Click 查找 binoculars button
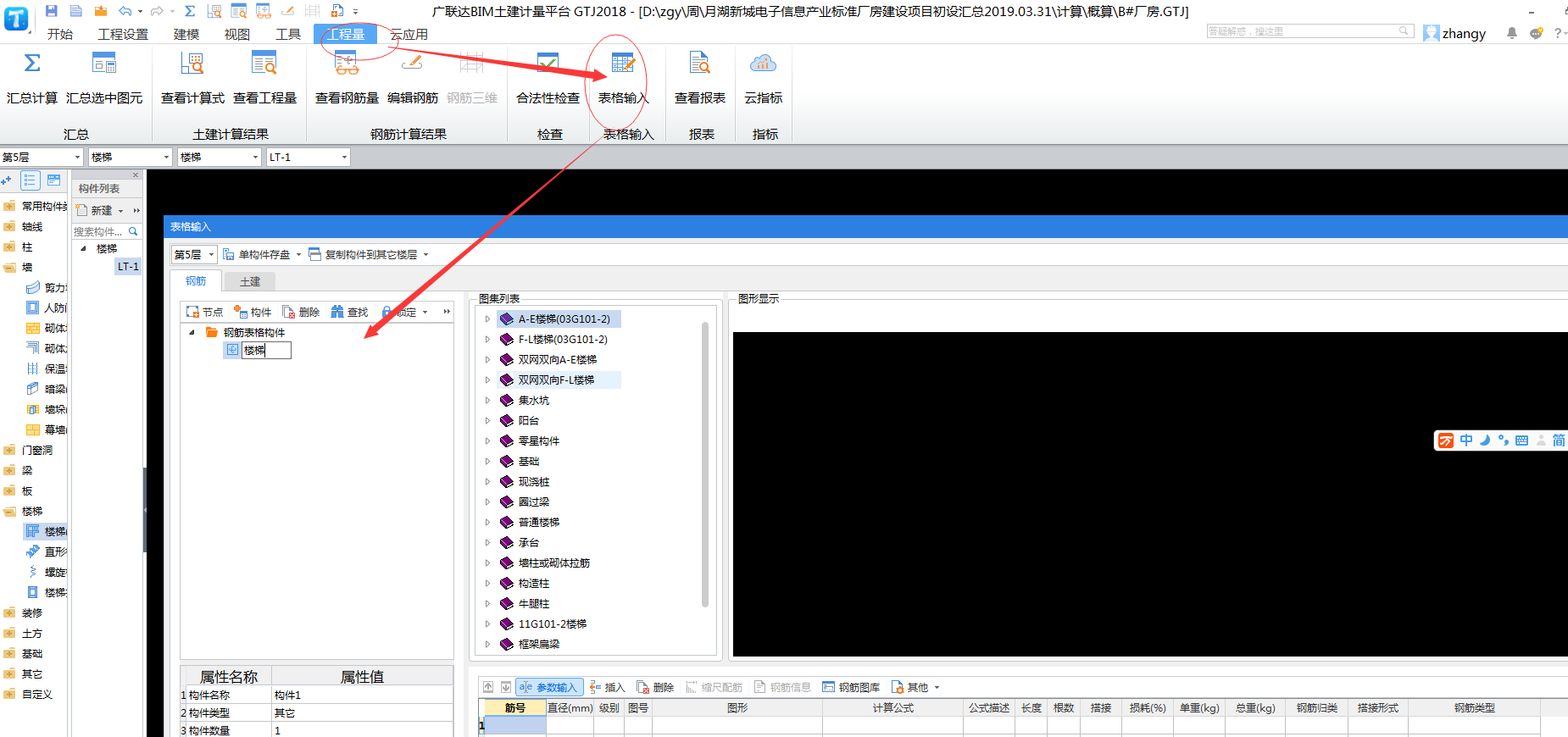This screenshot has height=737, width=1568. [x=349, y=312]
